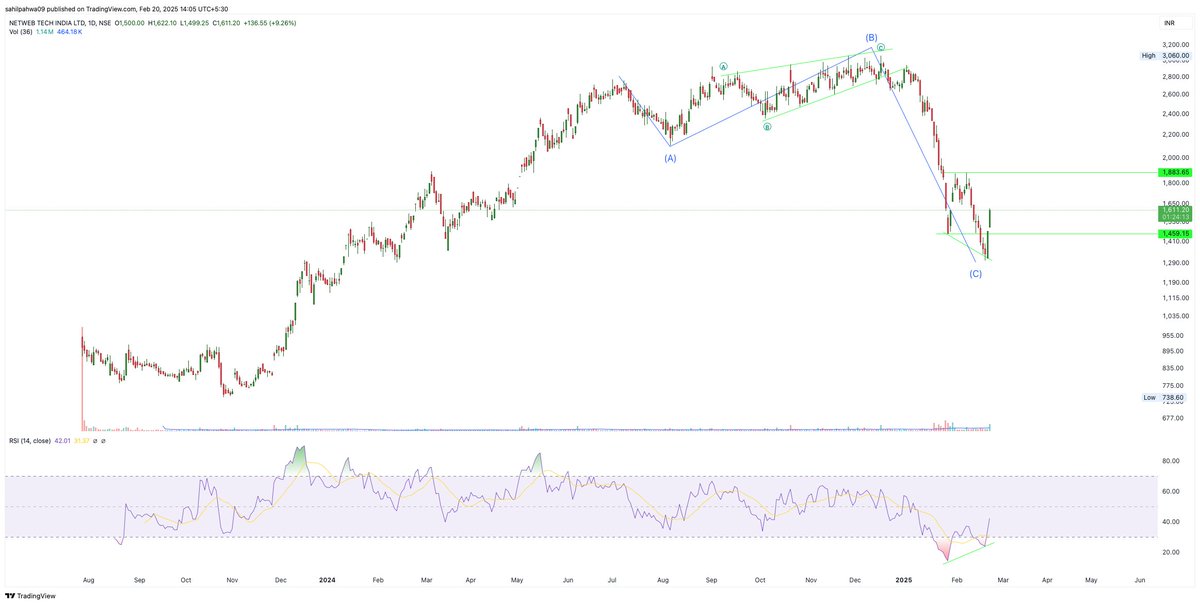Click the 2024 label on the time axis
Viewport: 1200px width, 605px height.
[328, 579]
